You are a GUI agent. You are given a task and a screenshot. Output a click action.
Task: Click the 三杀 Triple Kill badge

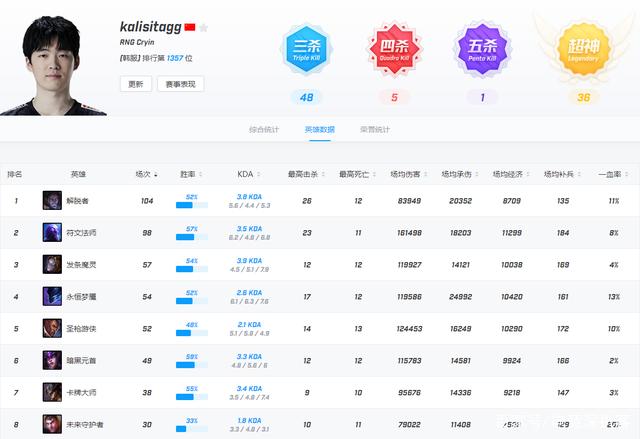pos(306,48)
